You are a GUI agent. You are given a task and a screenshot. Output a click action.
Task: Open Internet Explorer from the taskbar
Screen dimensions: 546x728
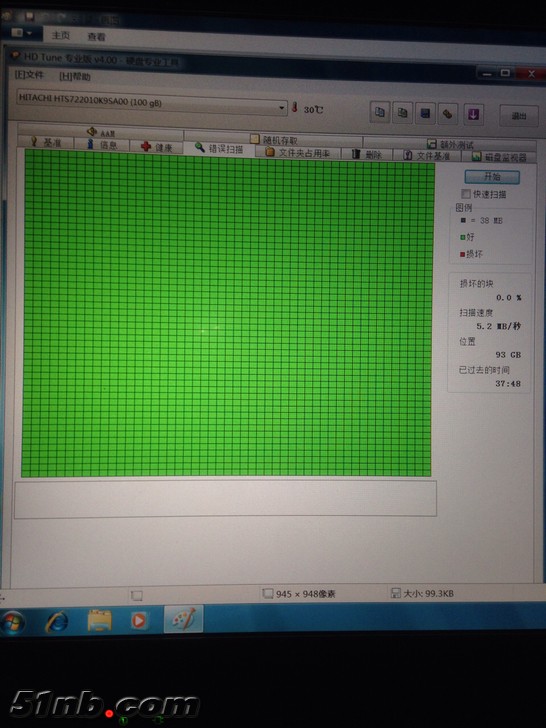[57, 621]
